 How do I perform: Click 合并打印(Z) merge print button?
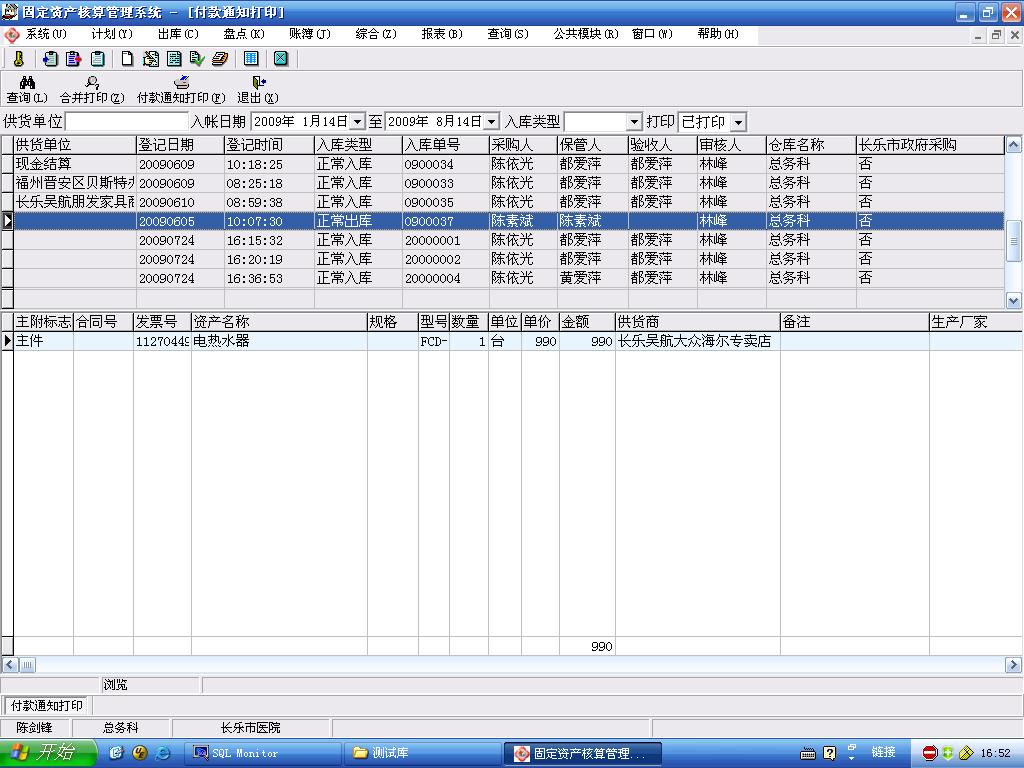click(x=92, y=90)
